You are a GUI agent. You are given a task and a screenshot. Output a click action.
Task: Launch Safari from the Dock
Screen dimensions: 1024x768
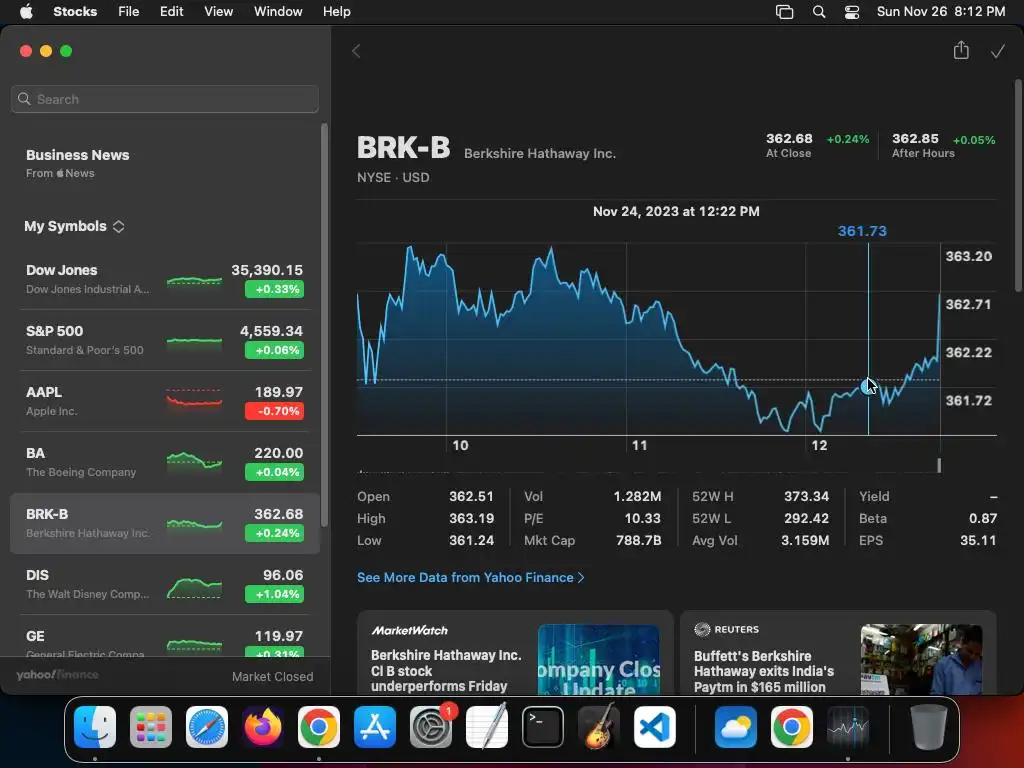[x=207, y=727]
